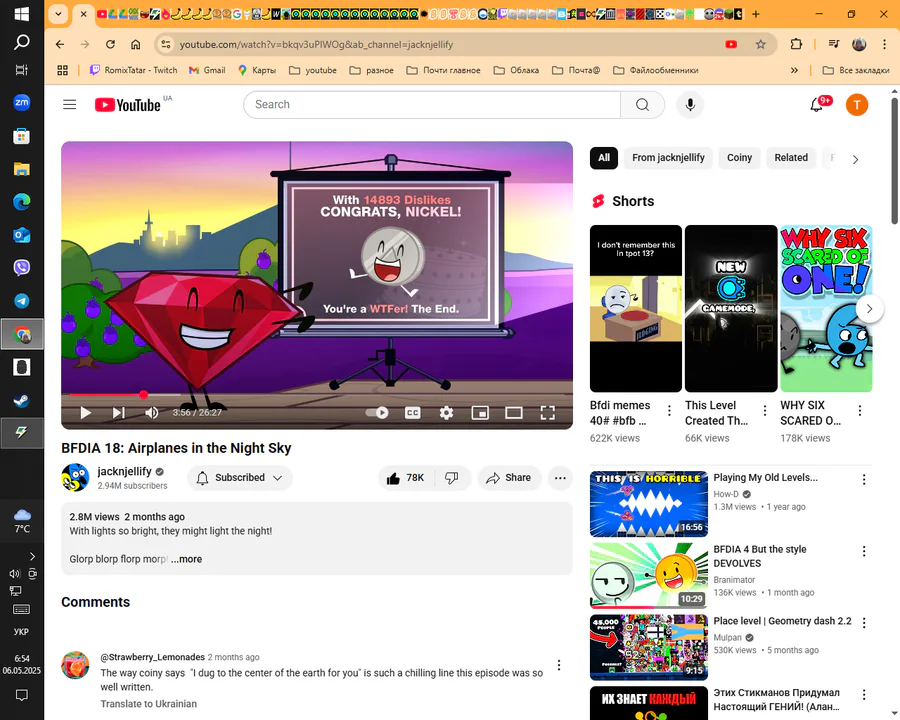Open options for This Level Created short
This screenshot has width=900, height=720.
(765, 411)
